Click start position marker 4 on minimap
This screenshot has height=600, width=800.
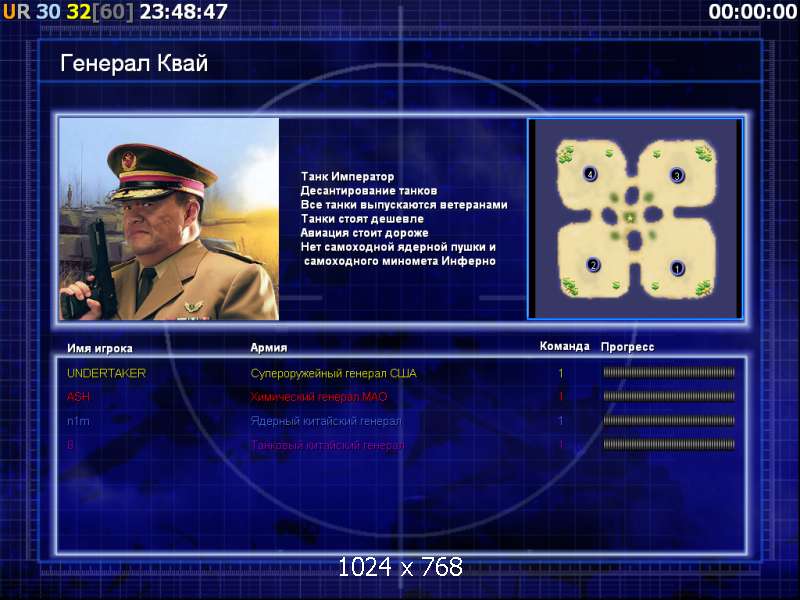[x=590, y=174]
